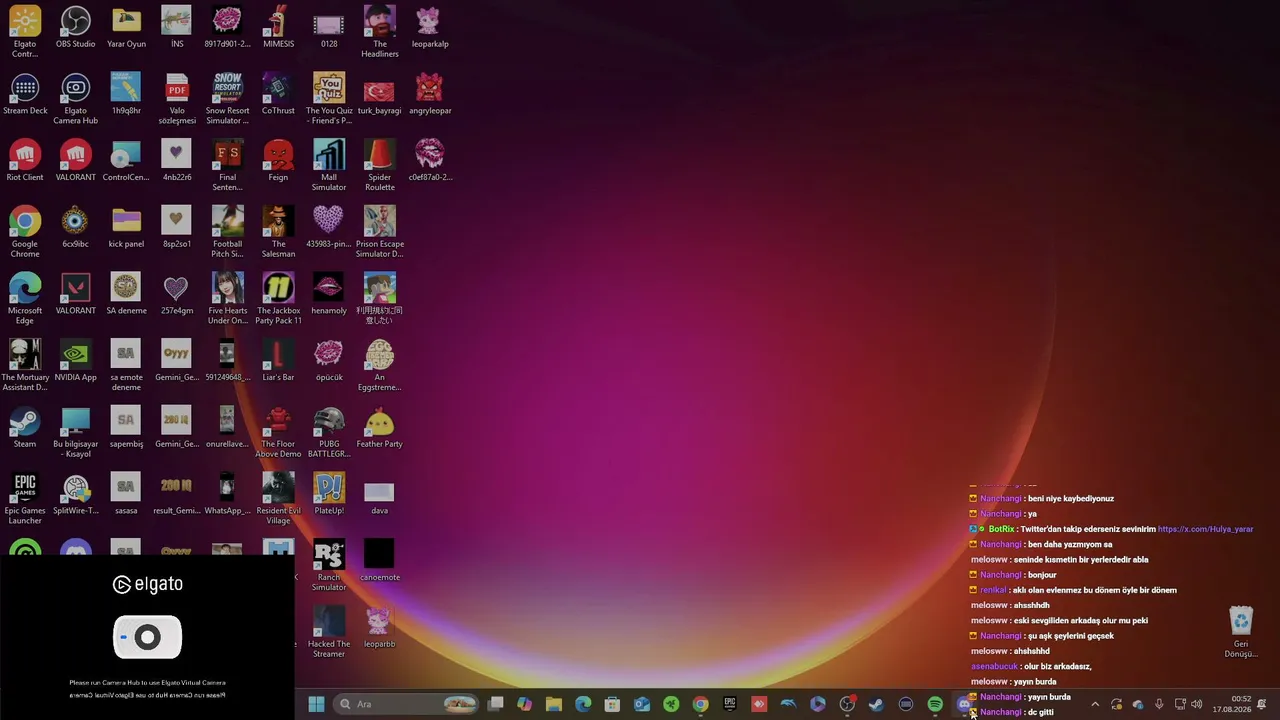Open the volume tray icon

(x=1197, y=704)
